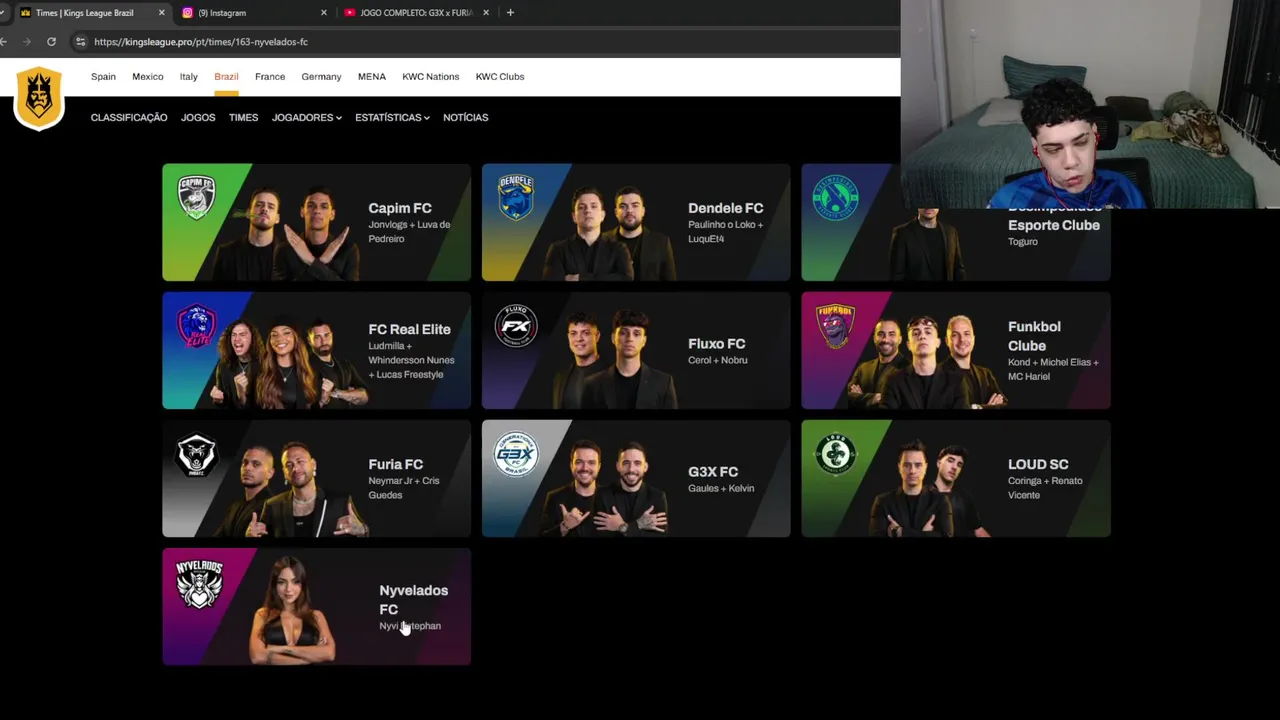Click 'Neymar Jr + Cris Guedes' text

point(404,488)
